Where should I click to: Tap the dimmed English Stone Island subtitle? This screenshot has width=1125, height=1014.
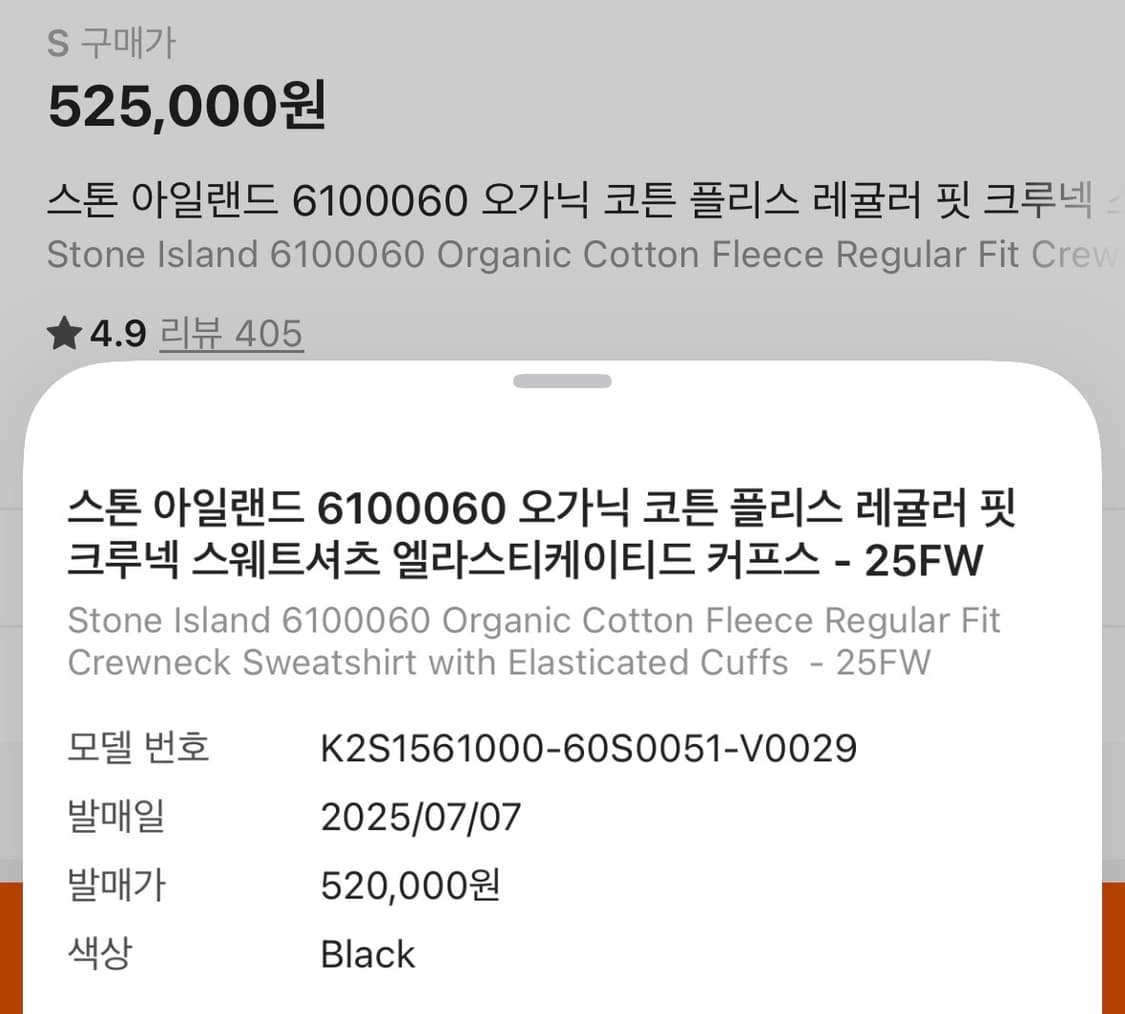coord(580,255)
